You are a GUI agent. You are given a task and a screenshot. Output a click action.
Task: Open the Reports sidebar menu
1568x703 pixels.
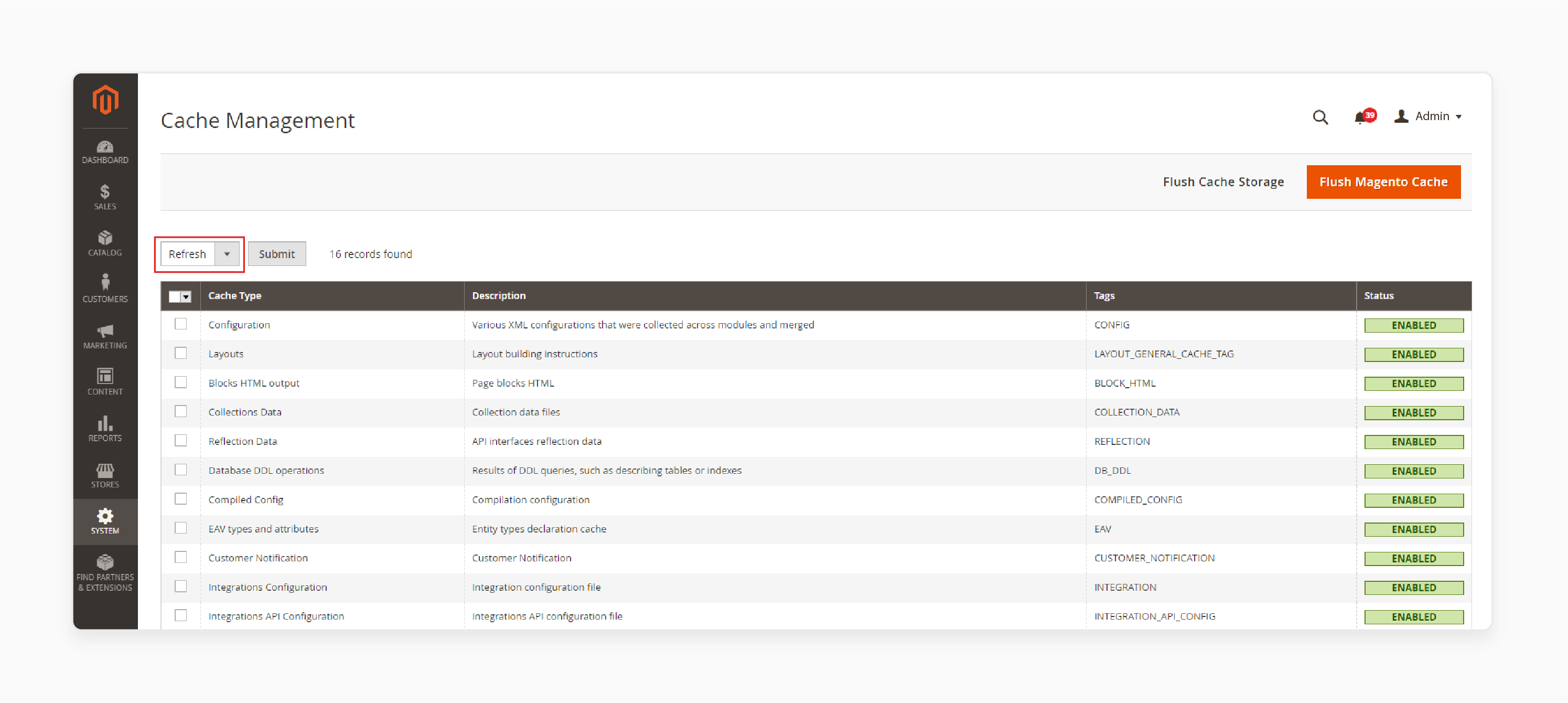[105, 429]
